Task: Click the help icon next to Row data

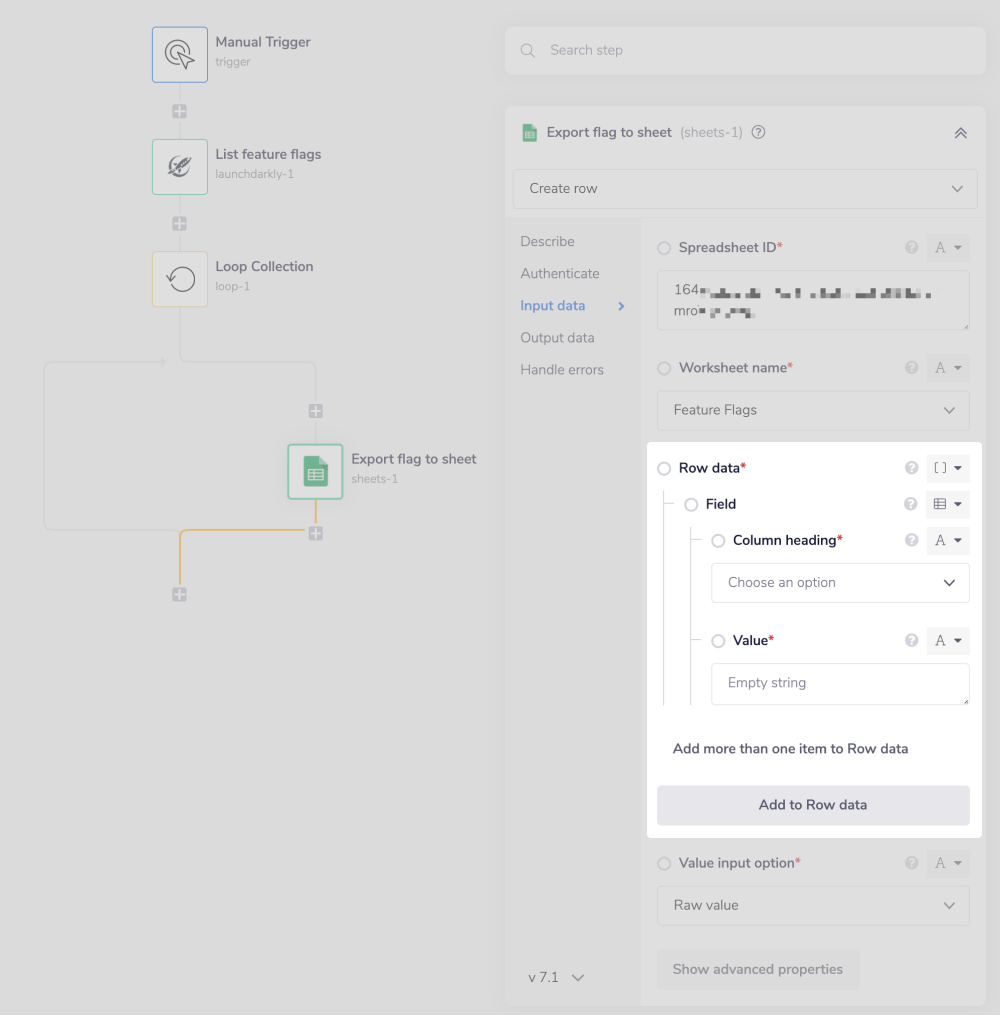Action: tap(911, 468)
